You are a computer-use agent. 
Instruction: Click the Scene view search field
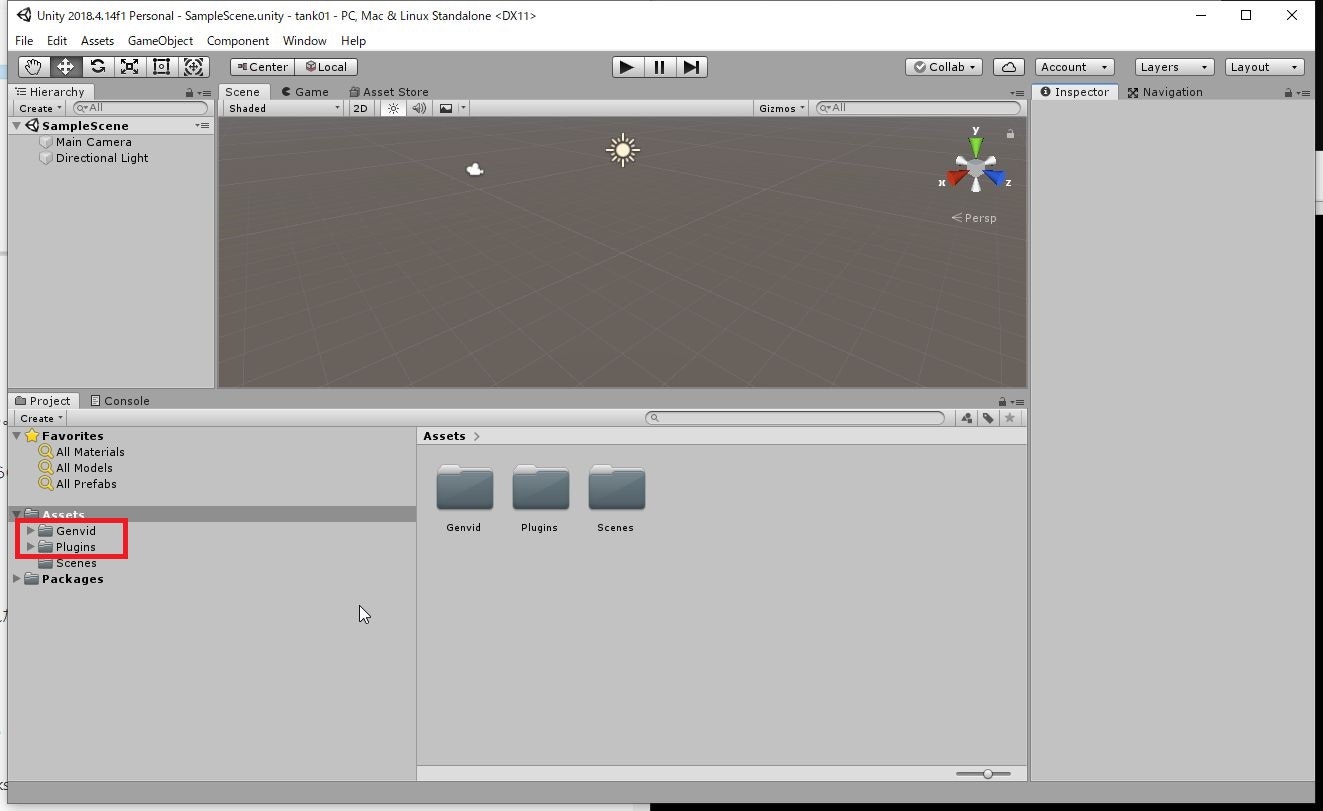918,108
